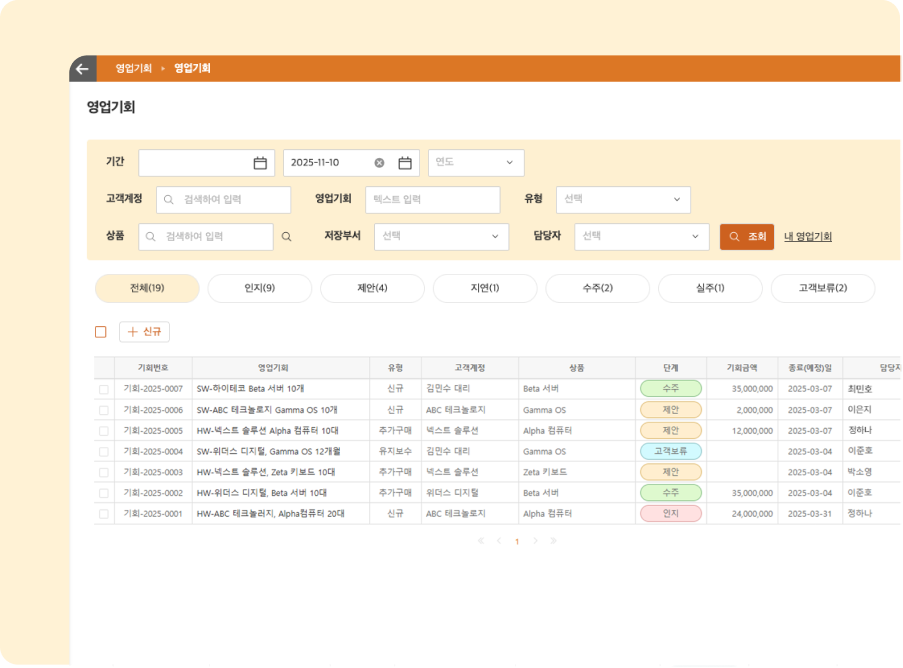Go to the first page arrow
This screenshot has height=668, width=903.
pyautogui.click(x=481, y=541)
